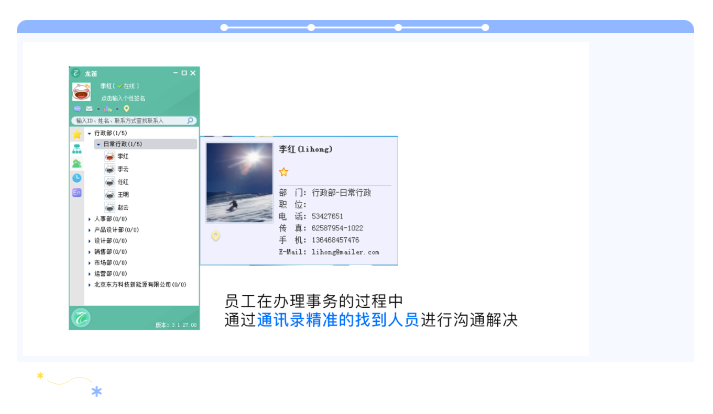Screen dimensions: 713x414
Task: Open the star Favorites sidebar tab
Action: (x=77, y=134)
